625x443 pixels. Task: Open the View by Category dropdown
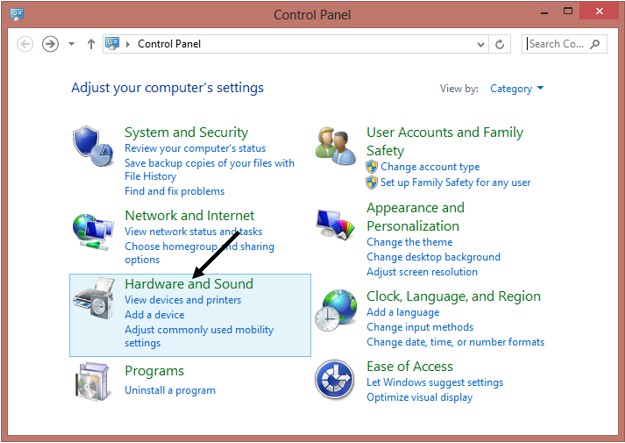coord(516,89)
